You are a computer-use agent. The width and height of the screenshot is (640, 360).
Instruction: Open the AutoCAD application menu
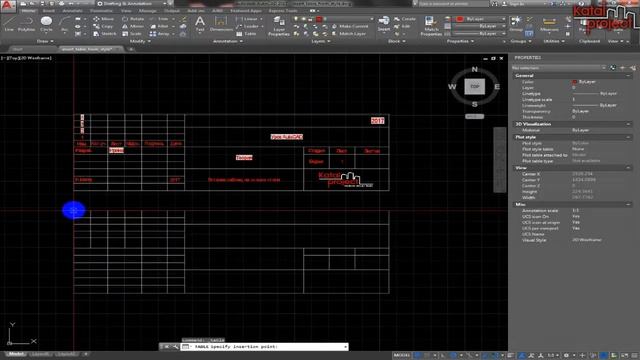[8, 5]
